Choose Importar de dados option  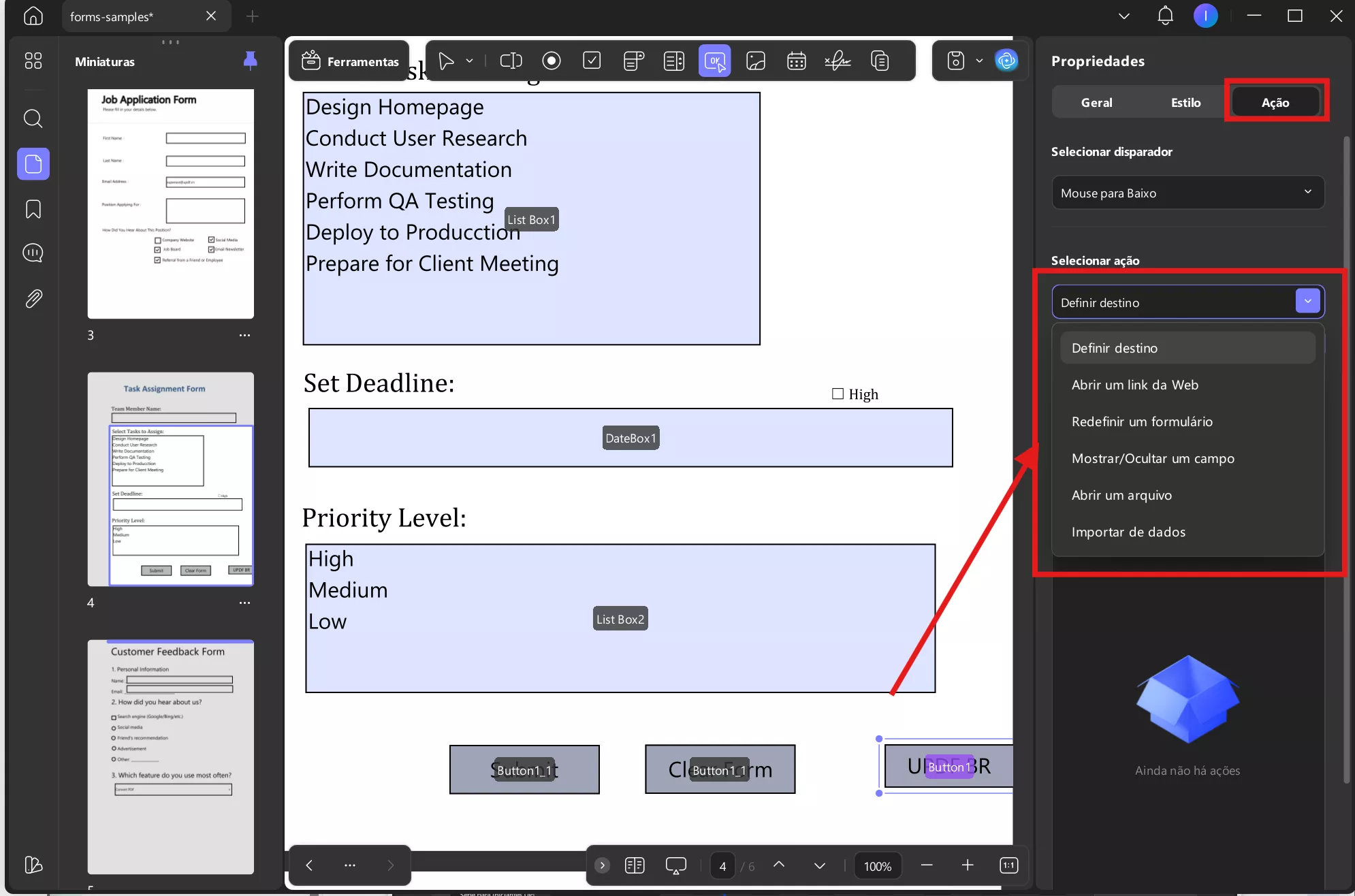(x=1187, y=532)
